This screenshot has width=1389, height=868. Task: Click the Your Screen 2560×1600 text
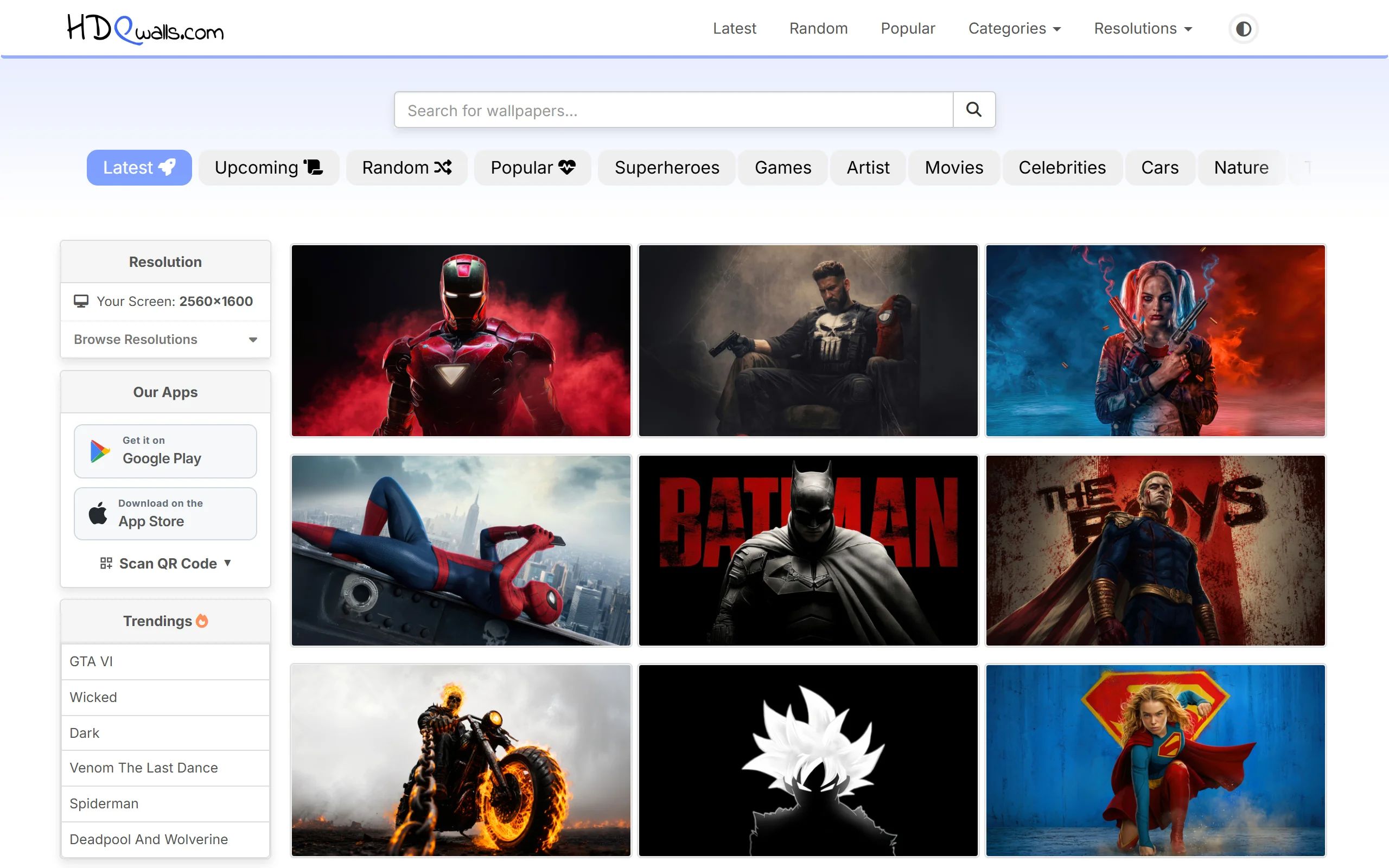click(175, 302)
